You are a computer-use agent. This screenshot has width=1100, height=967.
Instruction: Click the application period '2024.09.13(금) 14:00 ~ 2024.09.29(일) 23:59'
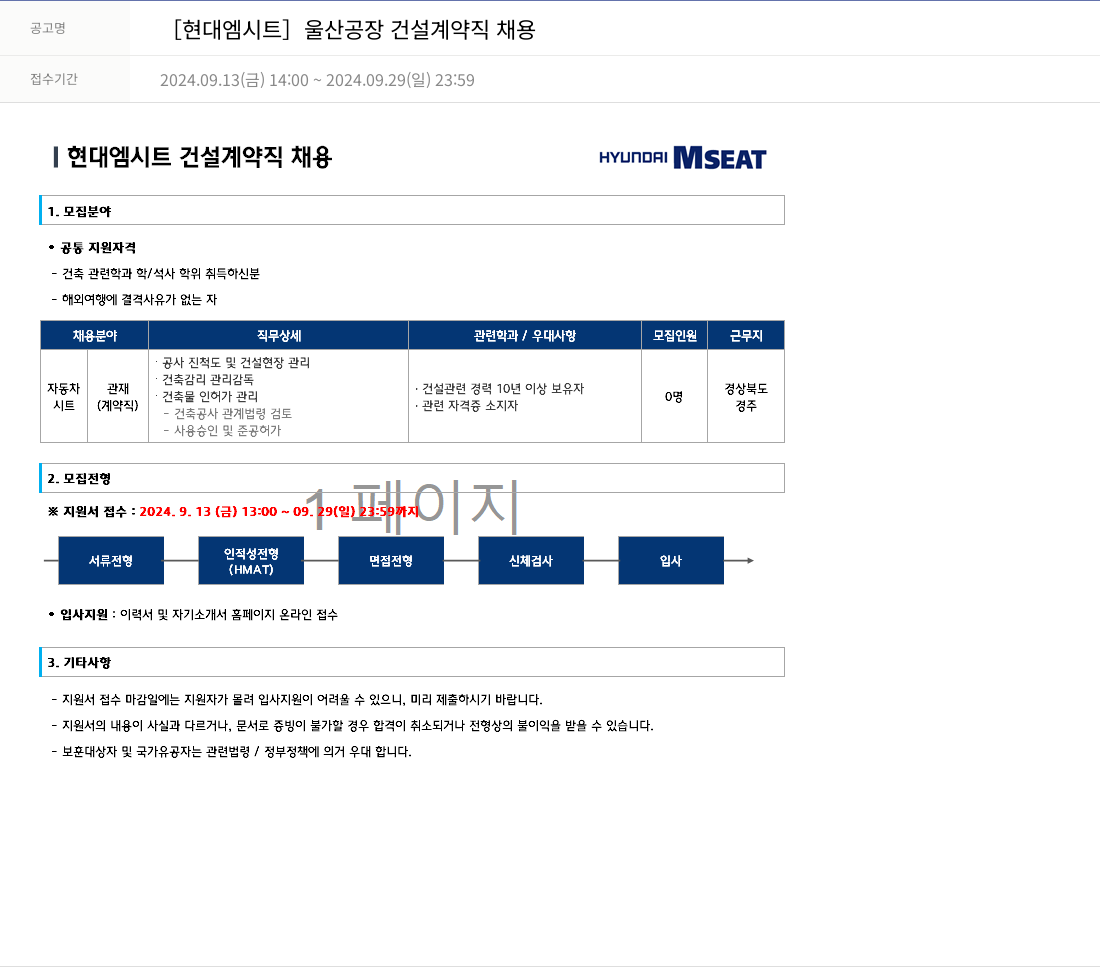point(317,80)
